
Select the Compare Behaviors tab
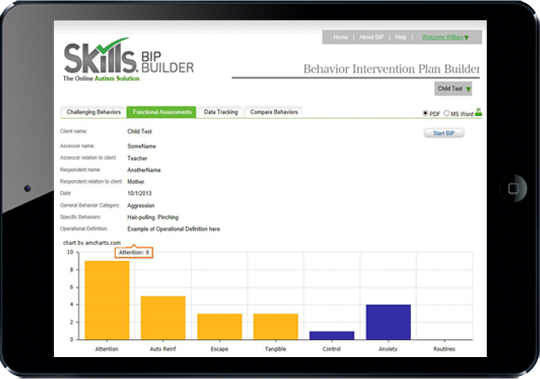point(274,112)
